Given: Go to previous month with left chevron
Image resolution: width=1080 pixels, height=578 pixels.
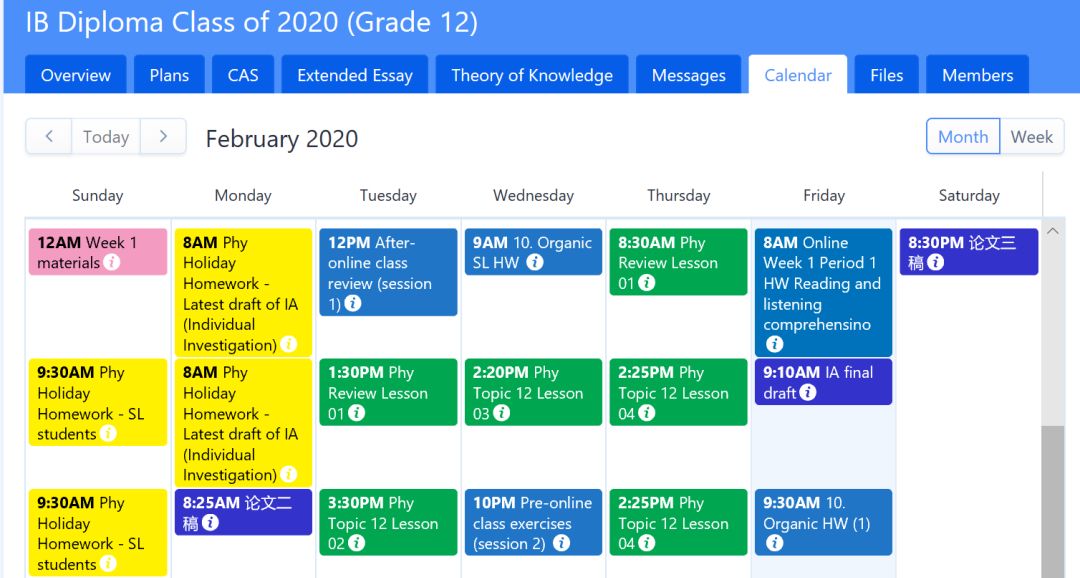Looking at the screenshot, I should tap(49, 137).
